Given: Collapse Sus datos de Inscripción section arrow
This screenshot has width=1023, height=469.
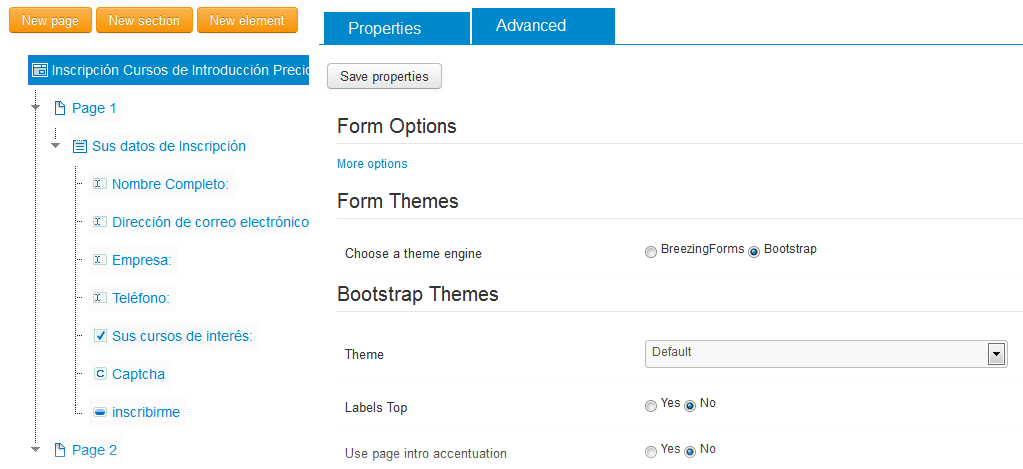Looking at the screenshot, I should [x=55, y=145].
